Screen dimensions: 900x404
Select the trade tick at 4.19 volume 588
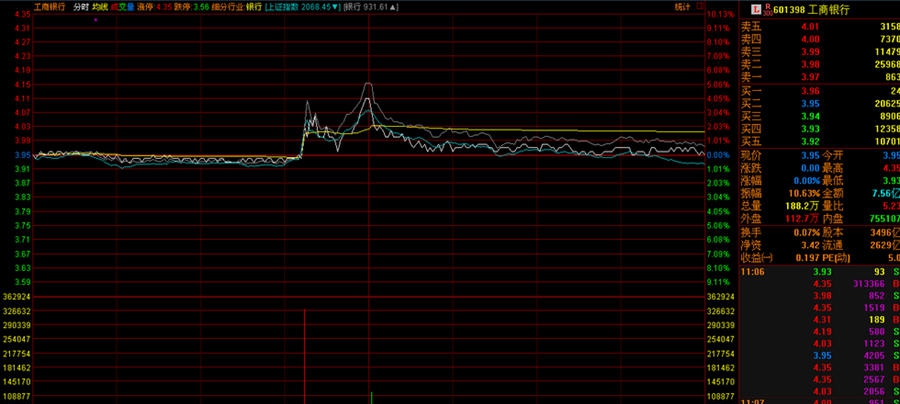click(x=820, y=331)
